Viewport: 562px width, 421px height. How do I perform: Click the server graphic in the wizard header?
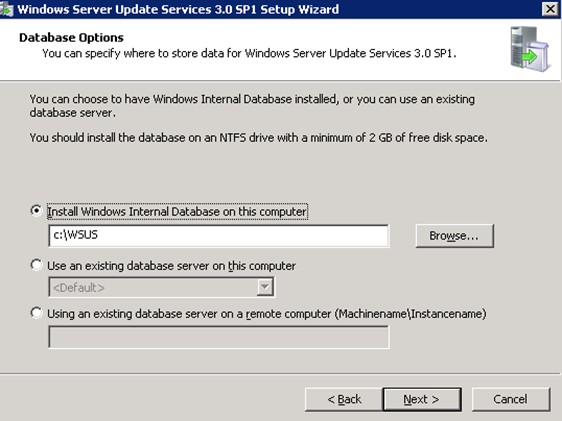coord(529,49)
